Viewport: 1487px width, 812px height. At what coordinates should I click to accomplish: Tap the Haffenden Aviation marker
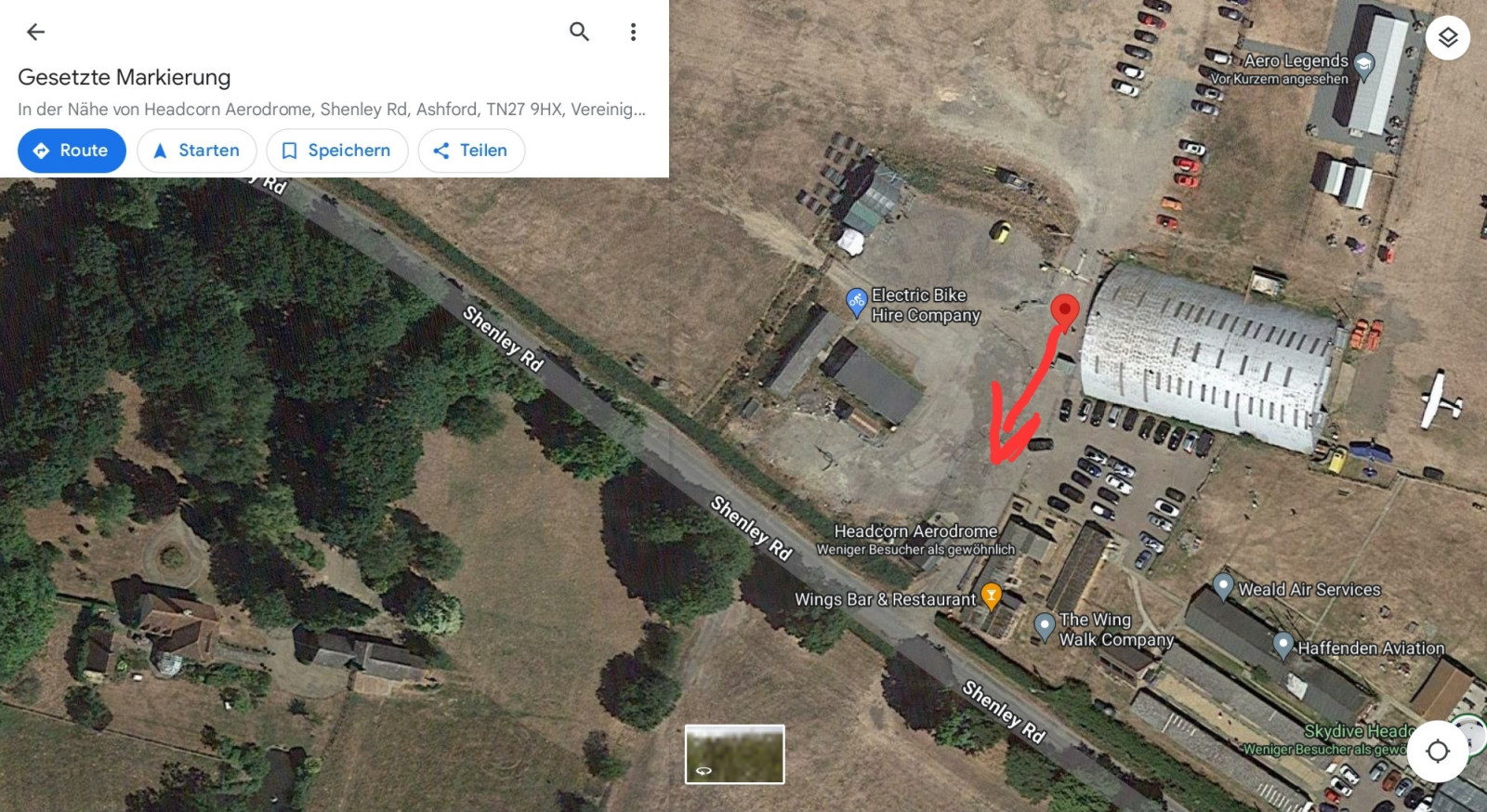coord(1283,643)
